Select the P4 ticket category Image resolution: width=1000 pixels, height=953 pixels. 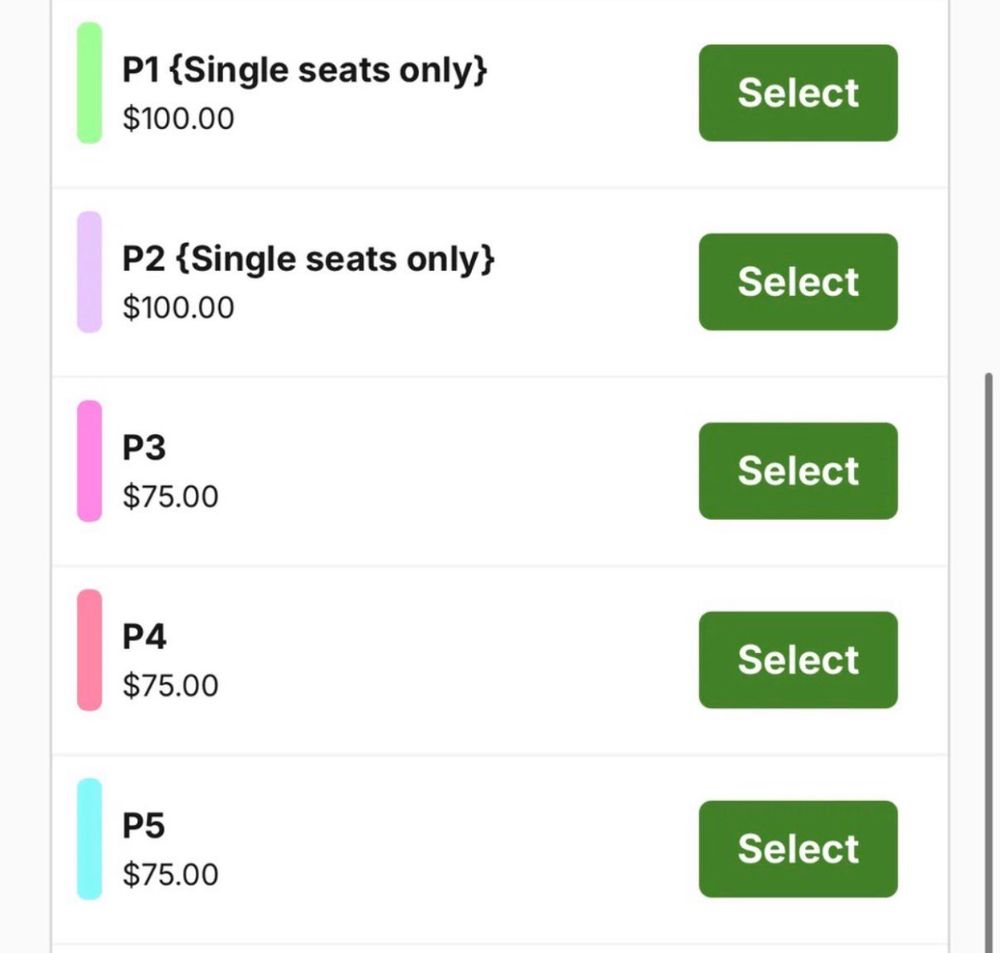tap(797, 659)
